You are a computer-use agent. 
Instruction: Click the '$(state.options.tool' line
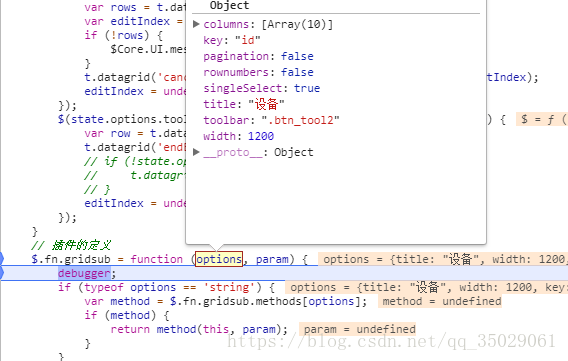(x=122, y=119)
